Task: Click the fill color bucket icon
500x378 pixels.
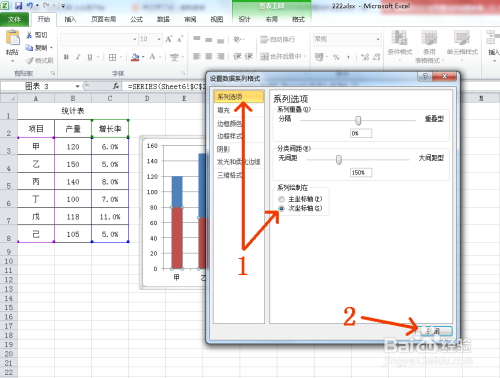Action: coord(135,57)
